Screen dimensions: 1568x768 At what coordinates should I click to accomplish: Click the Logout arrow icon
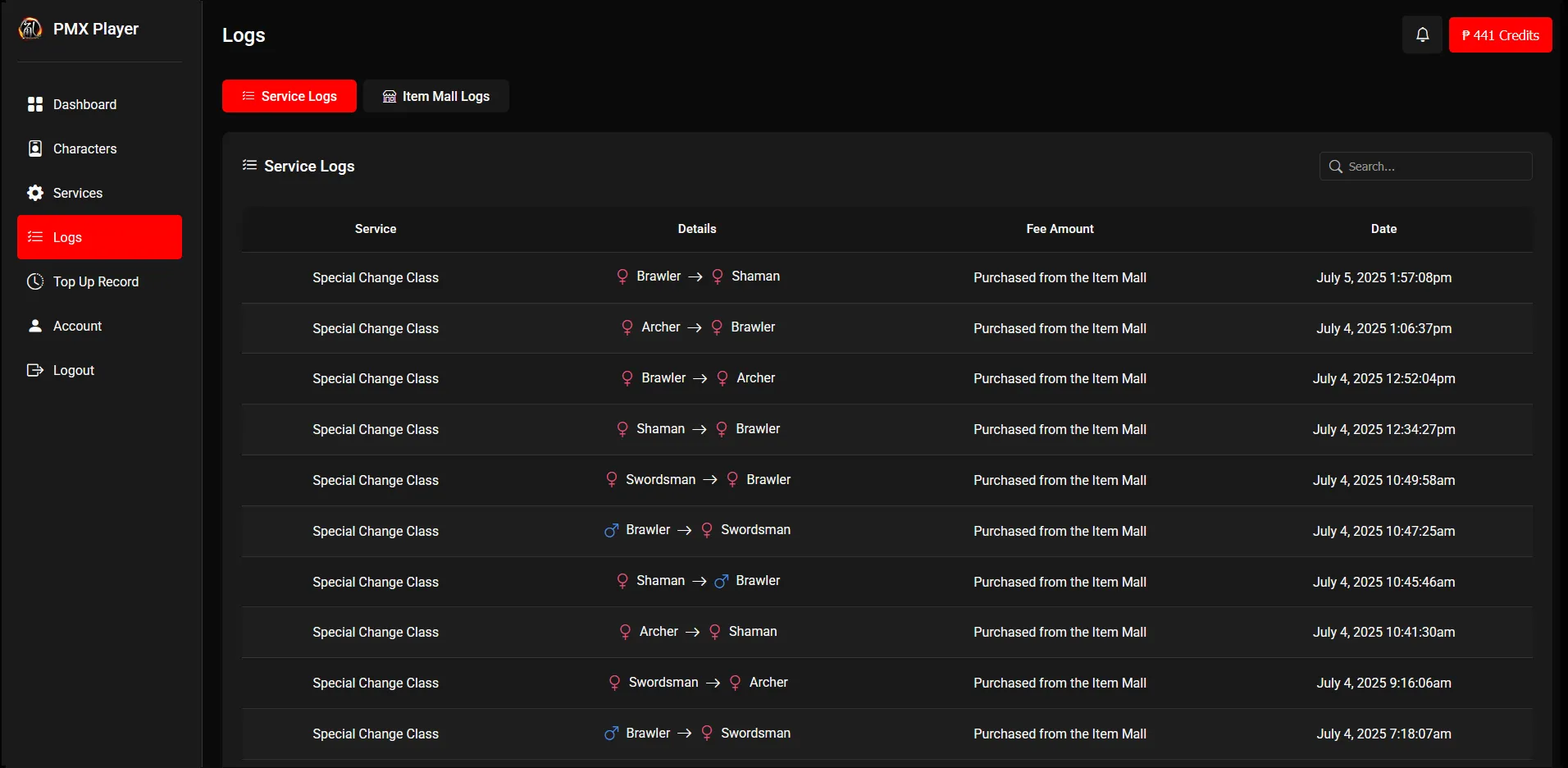(x=35, y=370)
